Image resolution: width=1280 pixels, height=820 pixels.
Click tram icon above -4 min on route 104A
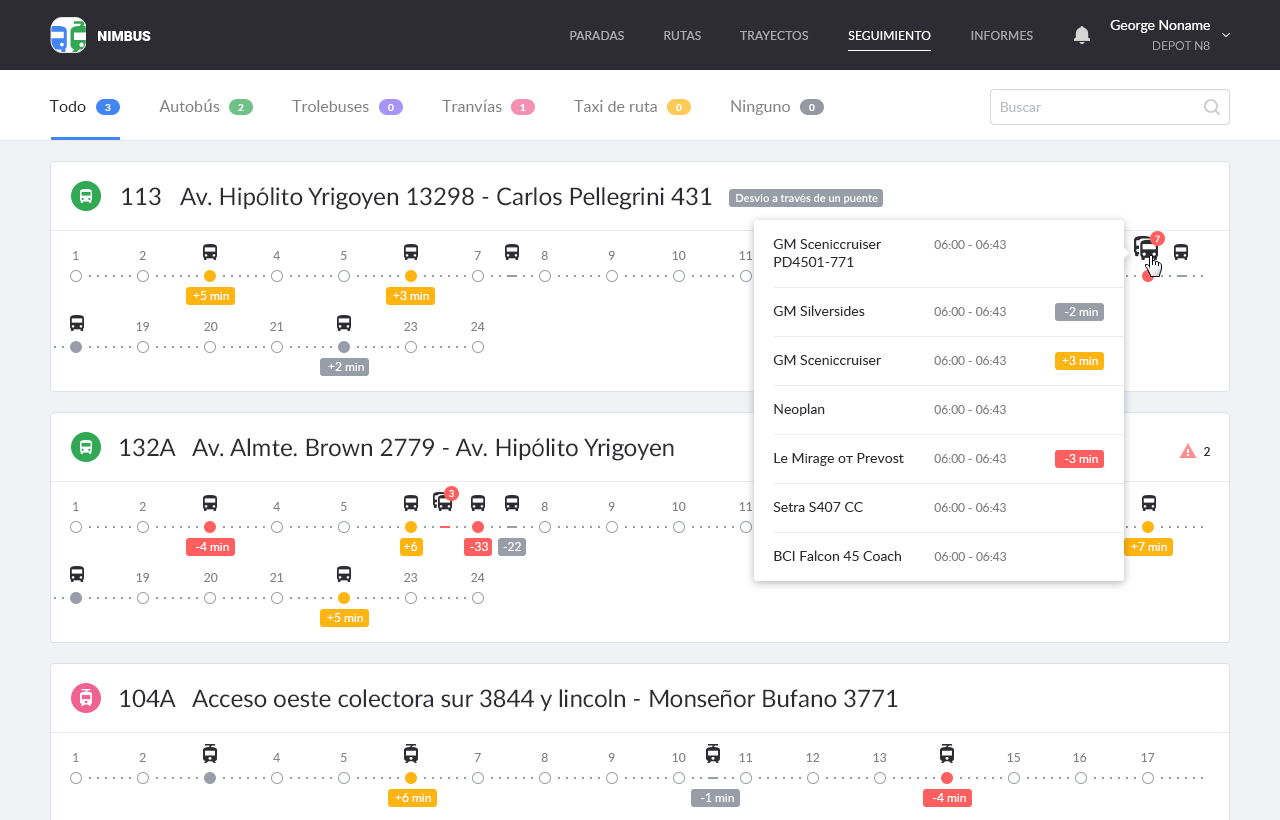(947, 754)
